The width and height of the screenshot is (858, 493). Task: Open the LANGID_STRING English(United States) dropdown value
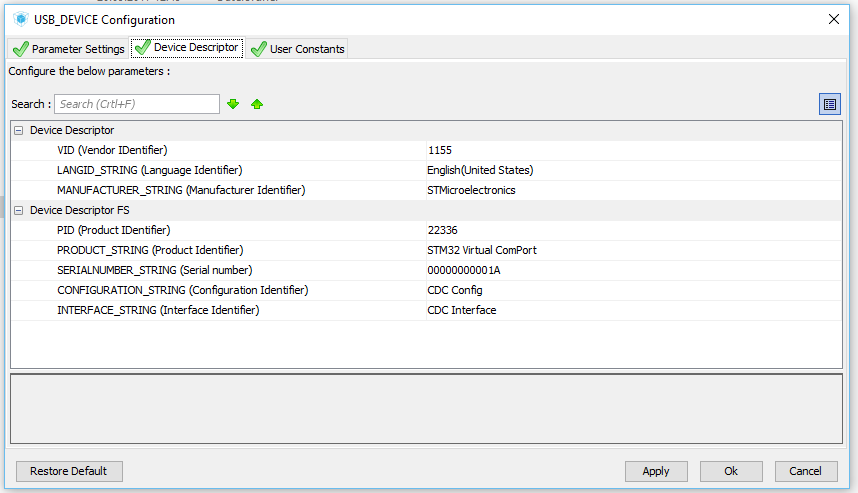coord(634,170)
